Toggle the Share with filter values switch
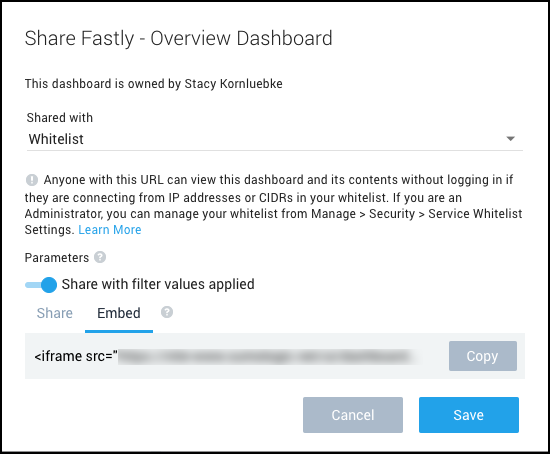 (x=41, y=285)
